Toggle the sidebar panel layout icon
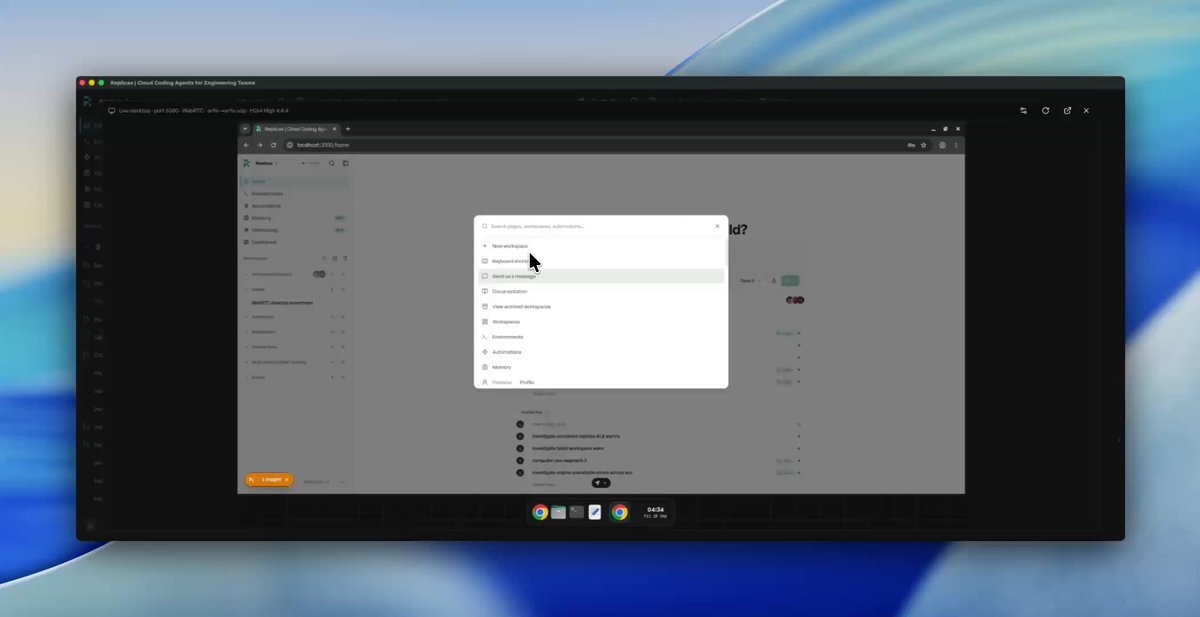Screen dimensions: 1200x617 345,163
